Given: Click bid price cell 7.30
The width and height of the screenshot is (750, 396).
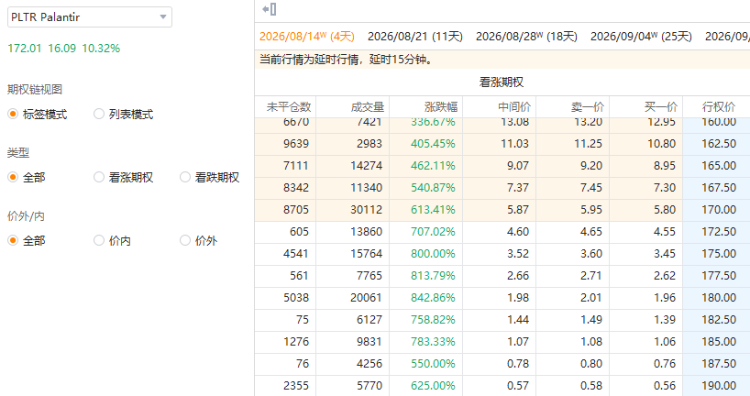Looking at the screenshot, I should click(x=664, y=187).
